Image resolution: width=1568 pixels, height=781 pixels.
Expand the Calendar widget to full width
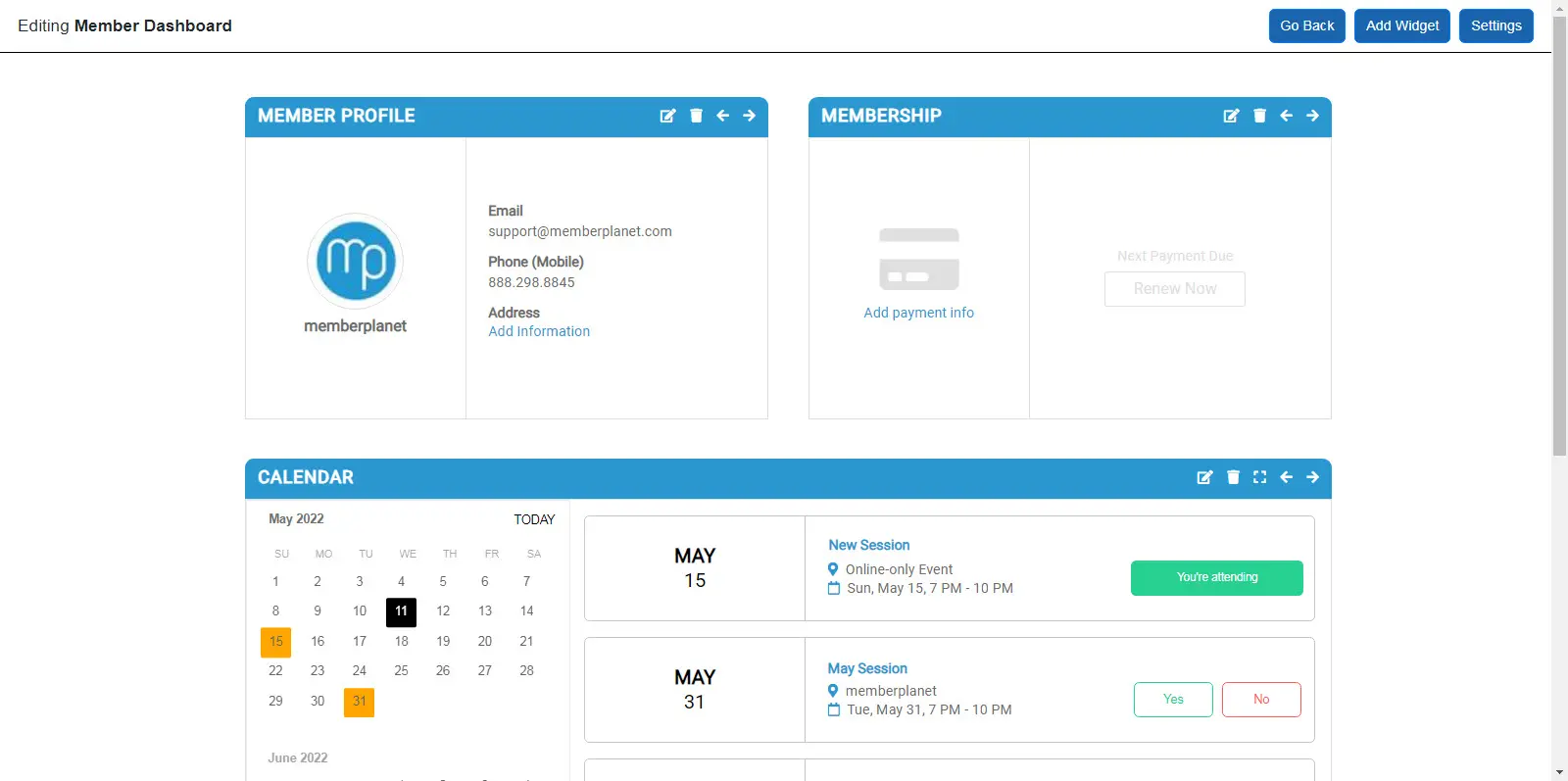tap(1259, 477)
